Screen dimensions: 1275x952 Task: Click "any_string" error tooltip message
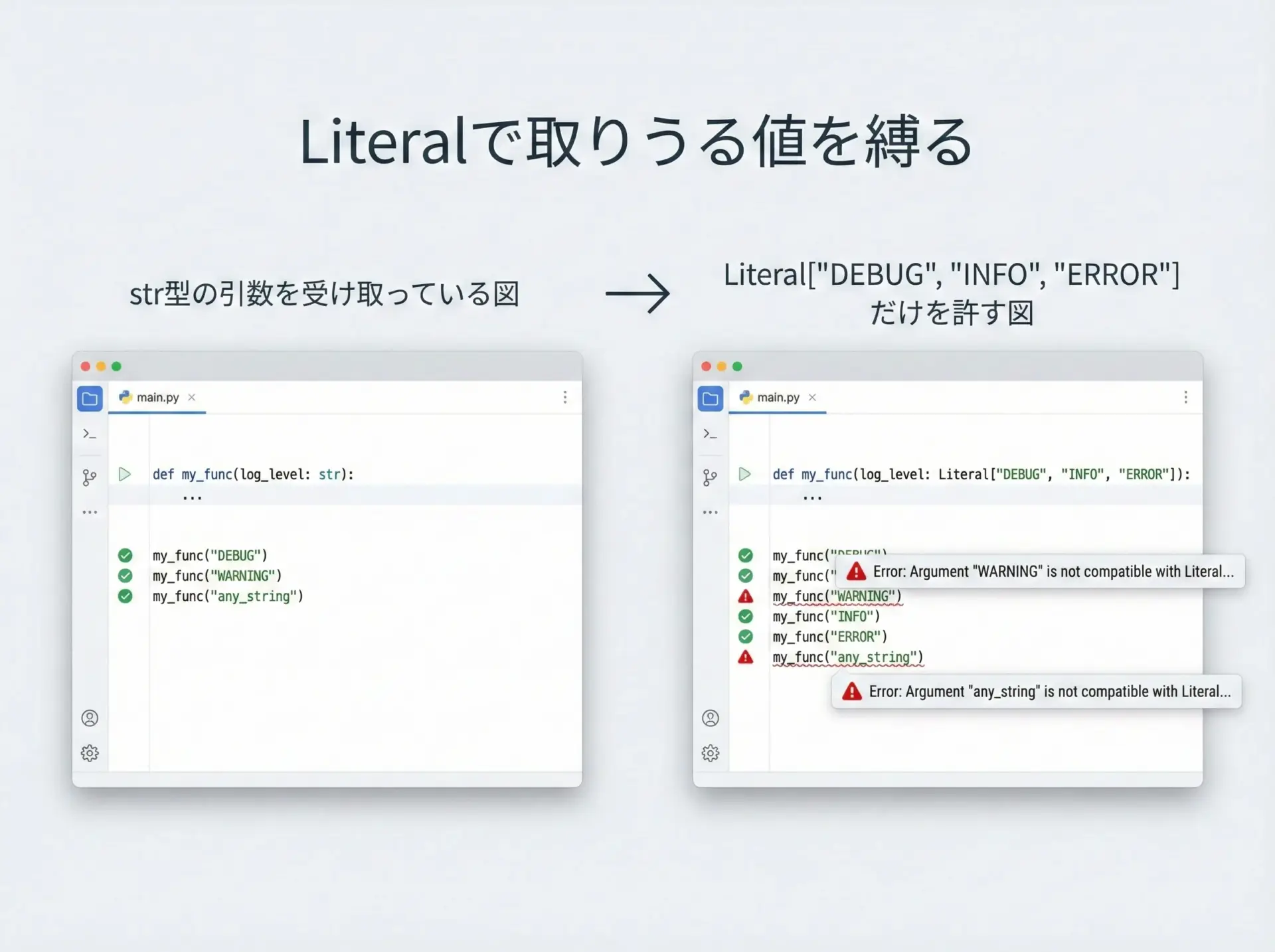click(x=1048, y=692)
